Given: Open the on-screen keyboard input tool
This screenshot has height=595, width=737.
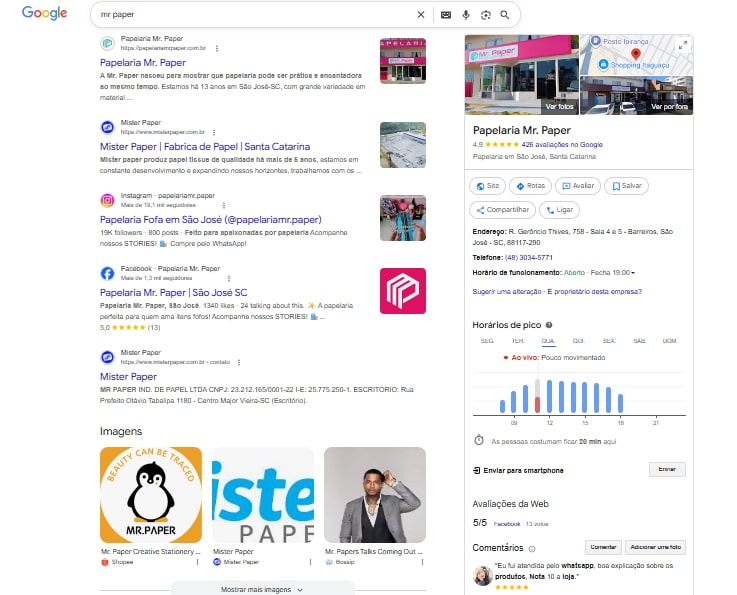Looking at the screenshot, I should coord(446,15).
